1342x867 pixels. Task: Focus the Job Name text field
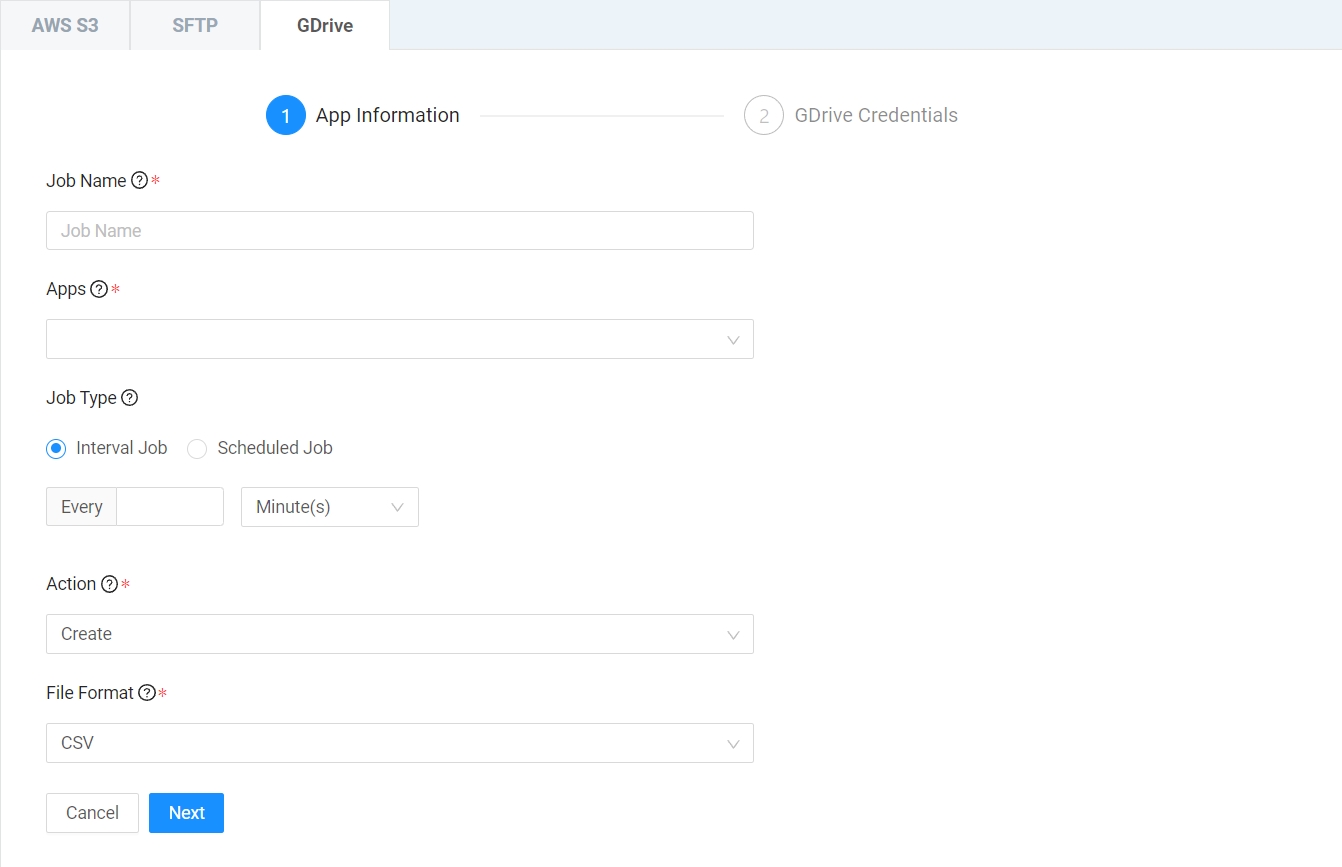pos(399,231)
